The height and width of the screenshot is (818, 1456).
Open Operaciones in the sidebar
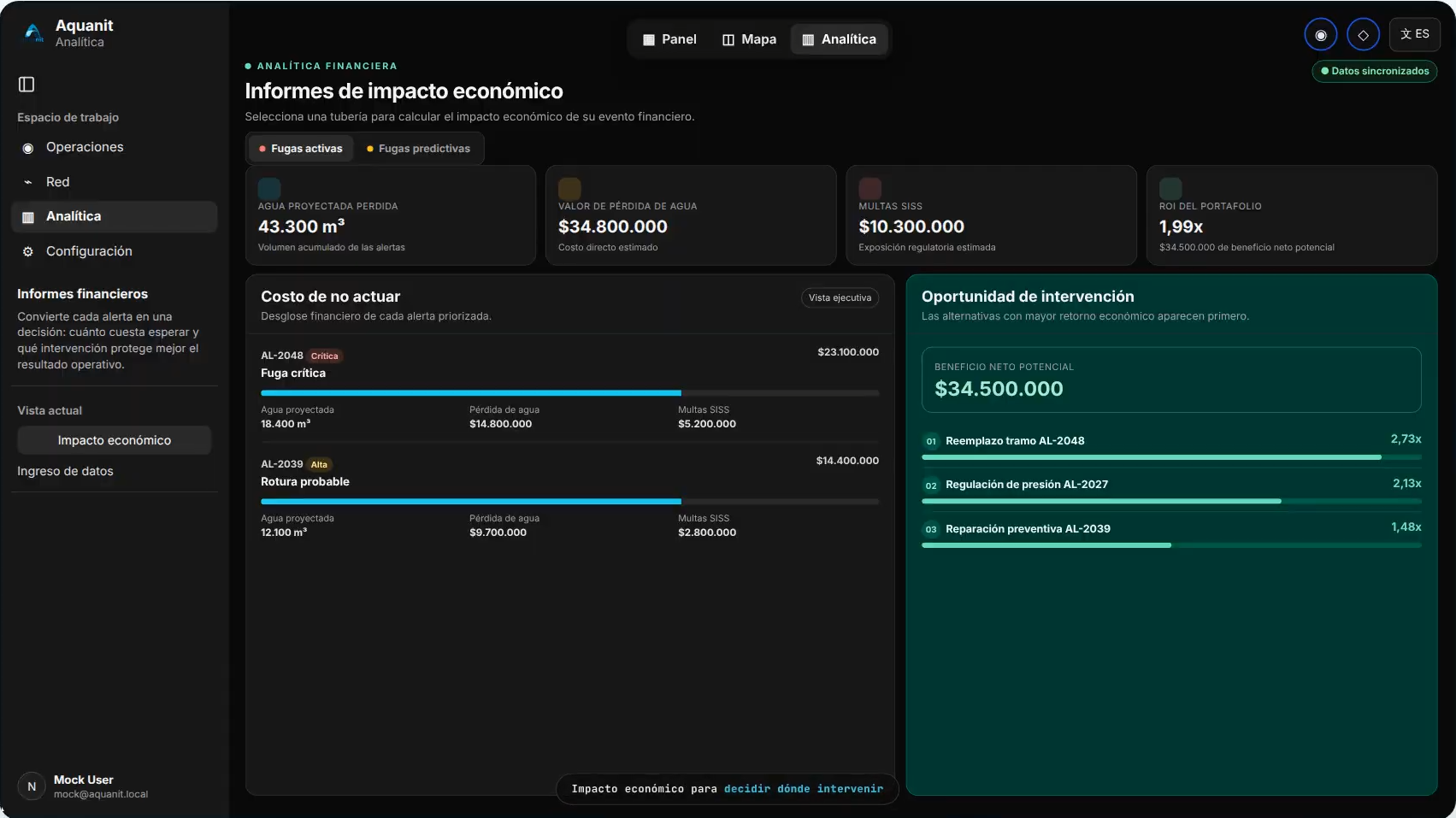(x=114, y=147)
